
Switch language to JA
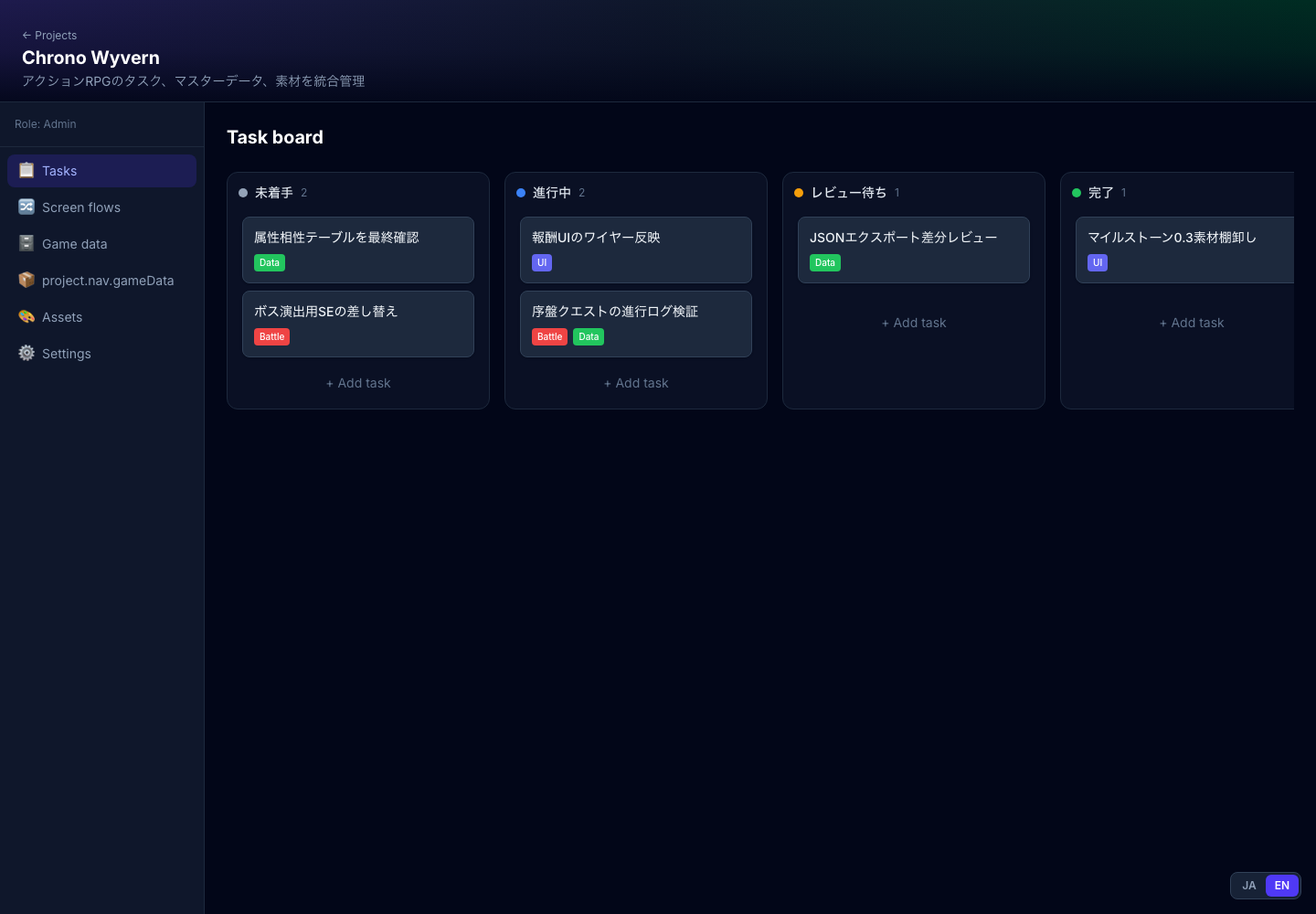point(1249,886)
